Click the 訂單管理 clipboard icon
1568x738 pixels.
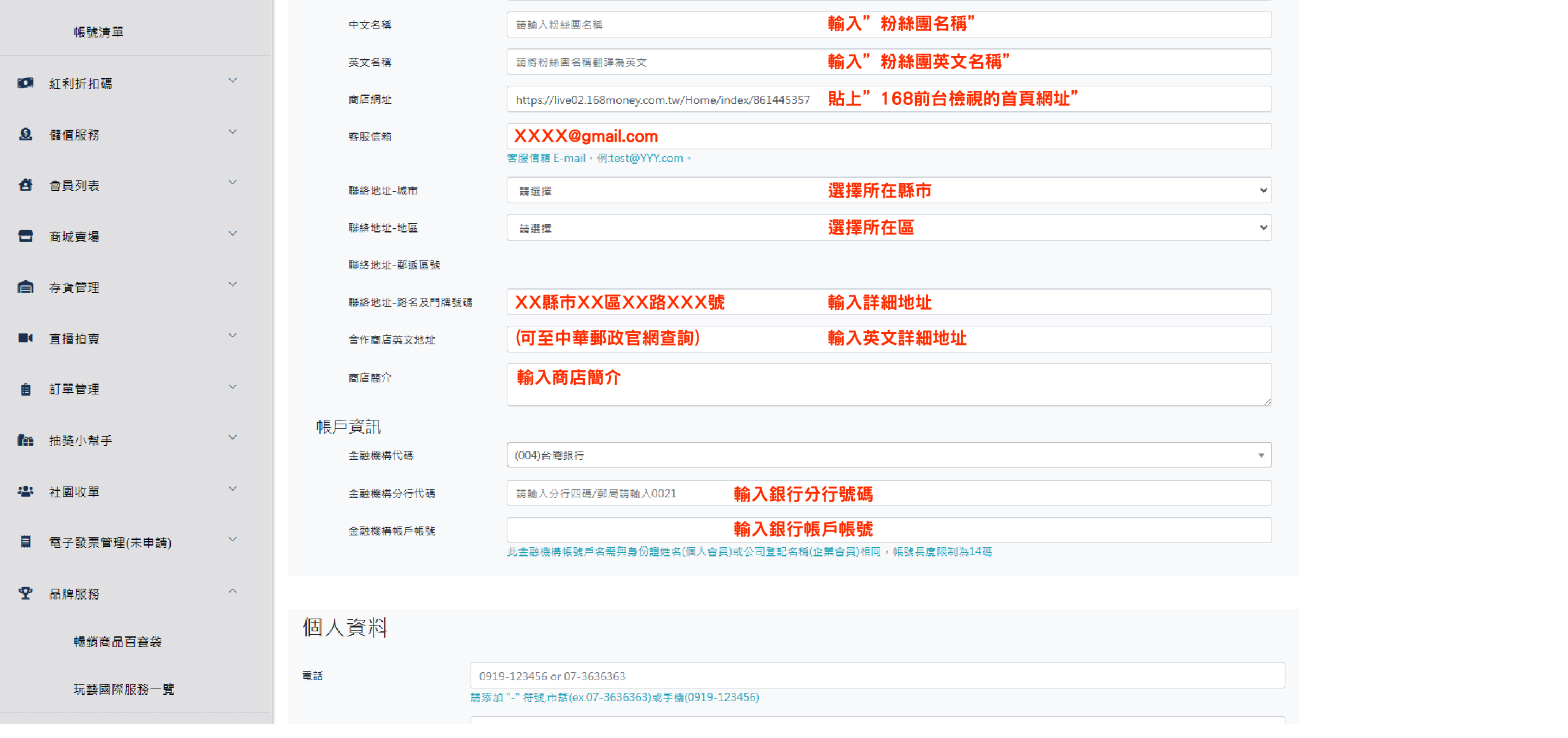tap(25, 389)
